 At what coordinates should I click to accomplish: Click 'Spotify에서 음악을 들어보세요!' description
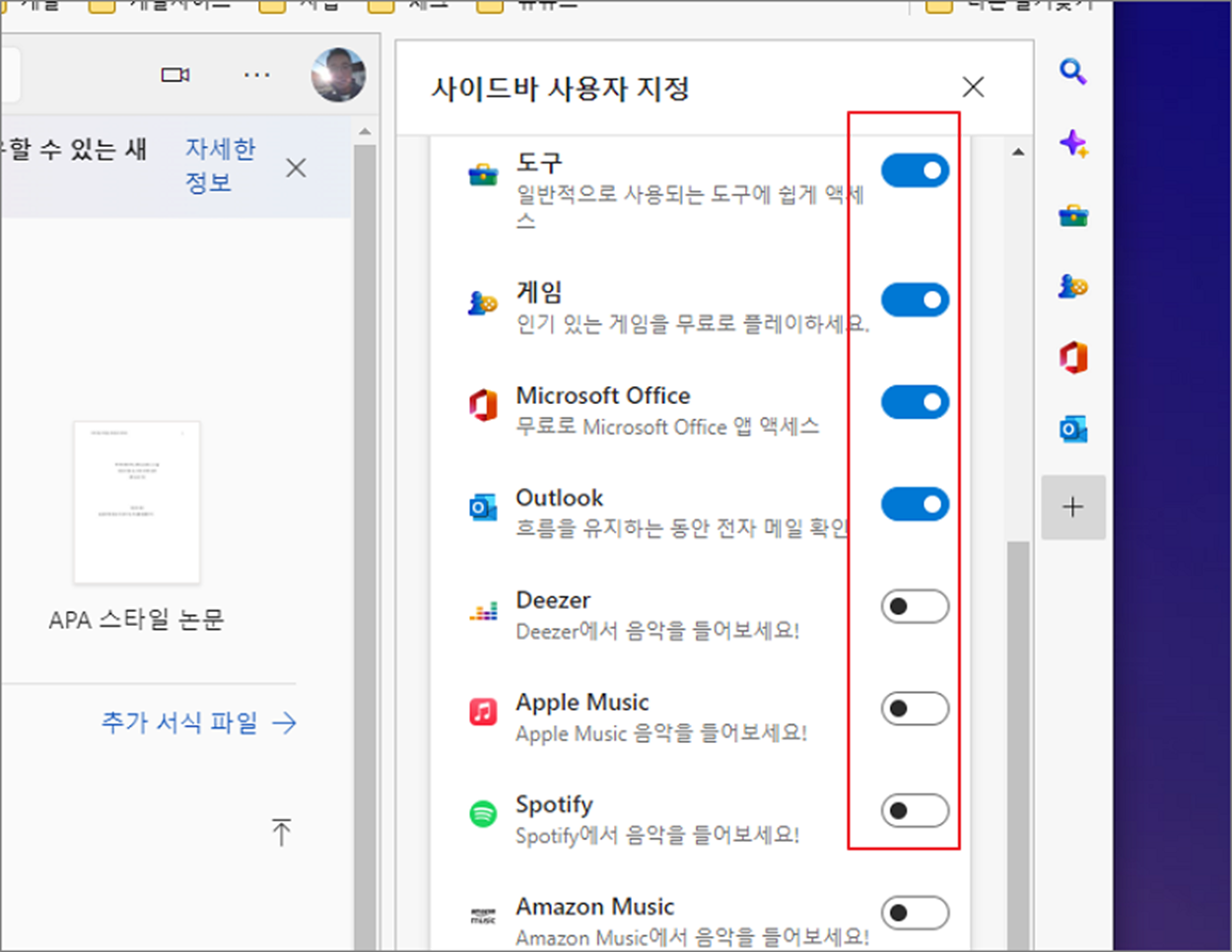657,836
